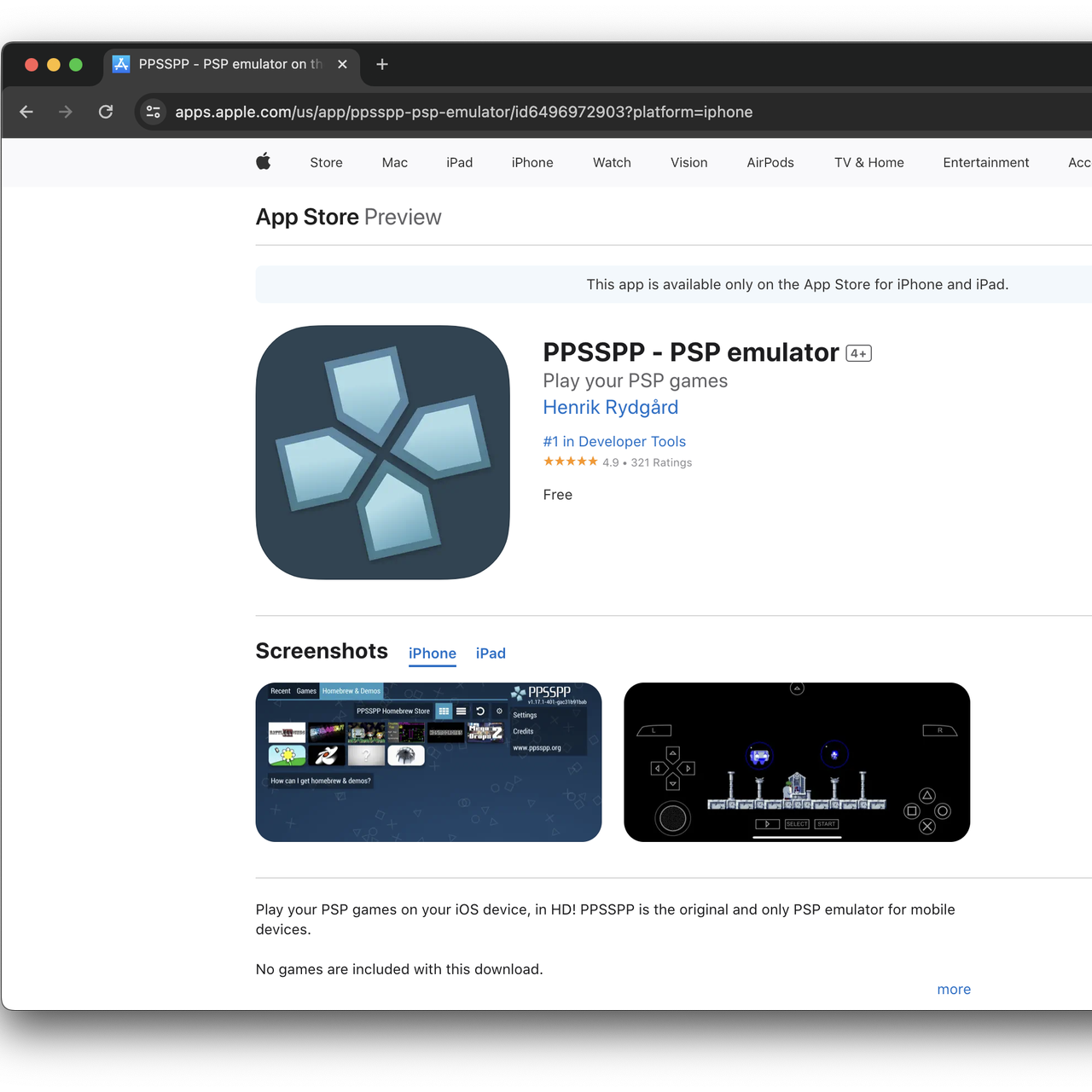Click the App Store tab favicon

(121, 64)
